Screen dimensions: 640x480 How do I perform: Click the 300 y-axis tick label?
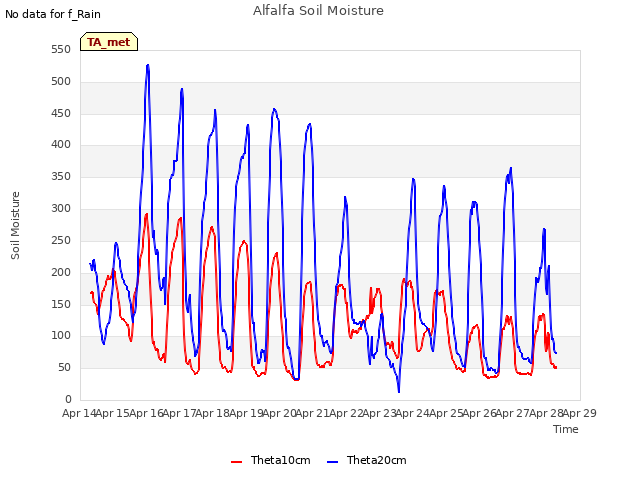click(61, 208)
